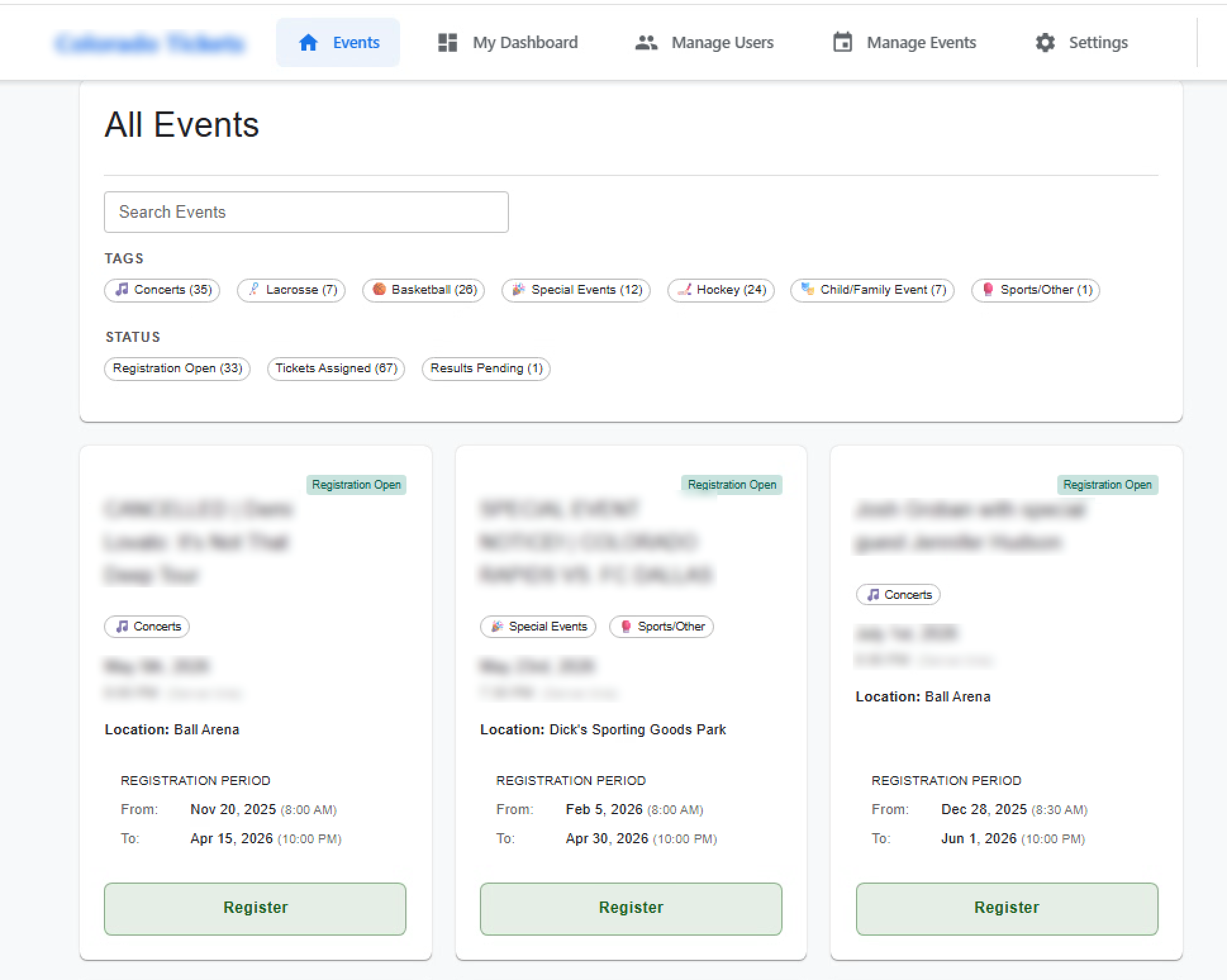The image size is (1227, 980).
Task: Click the confetti icon on Special Events tag
Action: (519, 290)
